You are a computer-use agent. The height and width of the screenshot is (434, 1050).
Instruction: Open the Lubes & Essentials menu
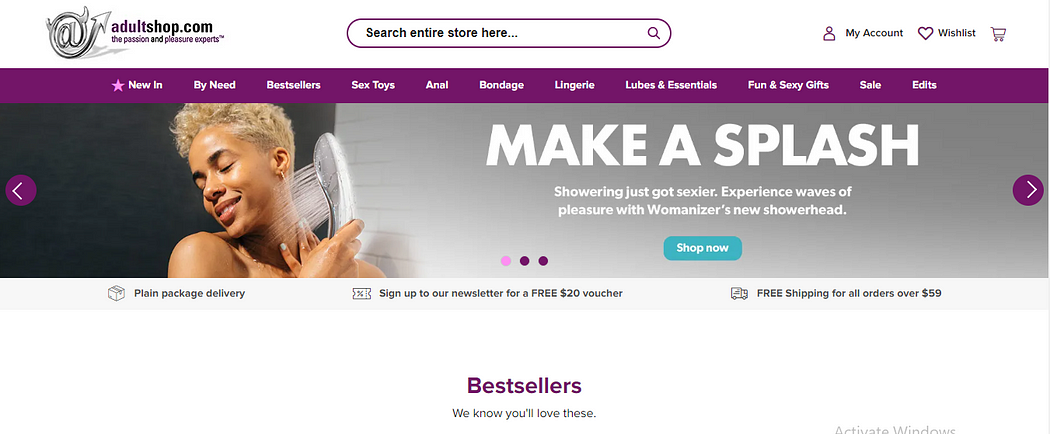[671, 85]
